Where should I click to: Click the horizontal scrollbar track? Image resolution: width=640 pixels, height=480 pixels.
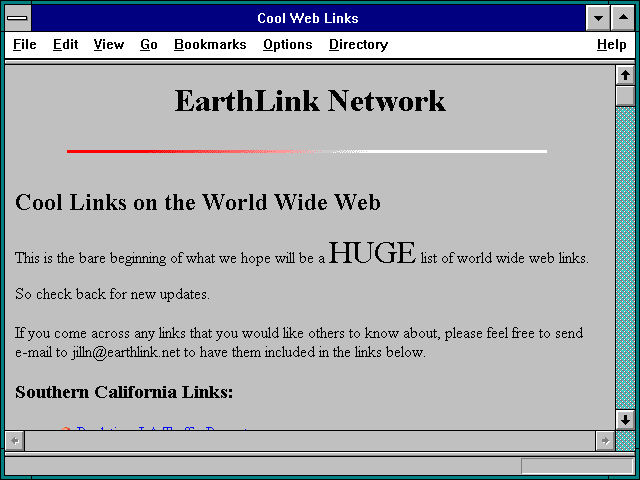[x=310, y=441]
